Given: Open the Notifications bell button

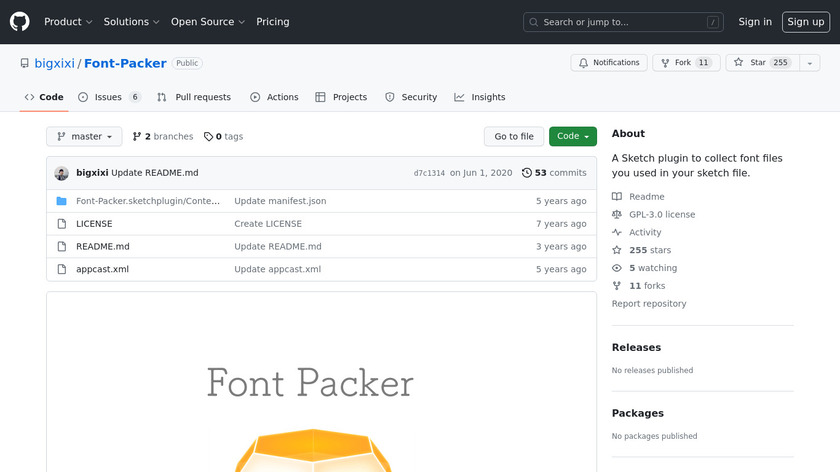Looking at the screenshot, I should [609, 63].
